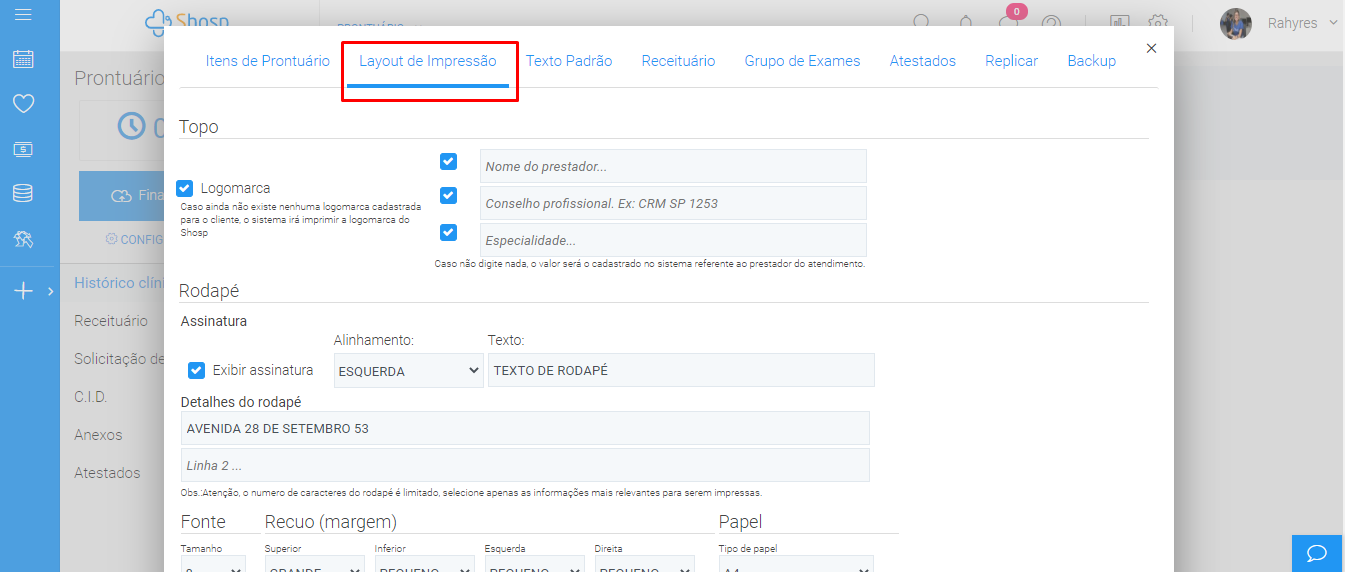Focus the Linha 2 footer field
The height and width of the screenshot is (572, 1345).
coord(525,465)
